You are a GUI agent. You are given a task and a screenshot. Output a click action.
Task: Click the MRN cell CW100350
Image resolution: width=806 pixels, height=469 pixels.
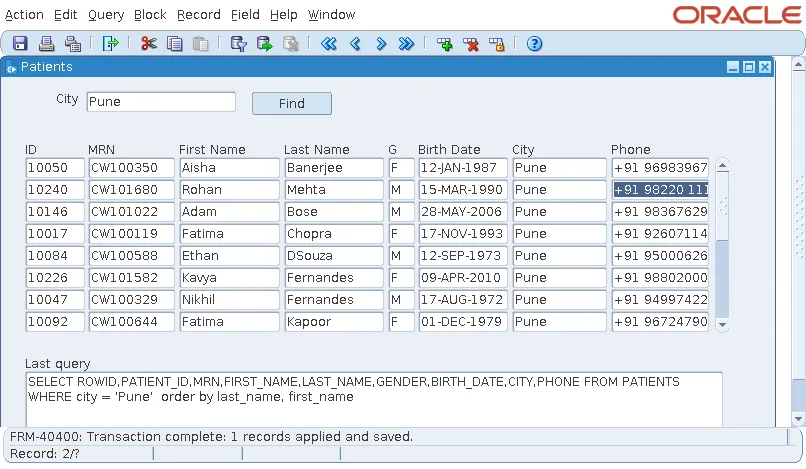pos(132,168)
